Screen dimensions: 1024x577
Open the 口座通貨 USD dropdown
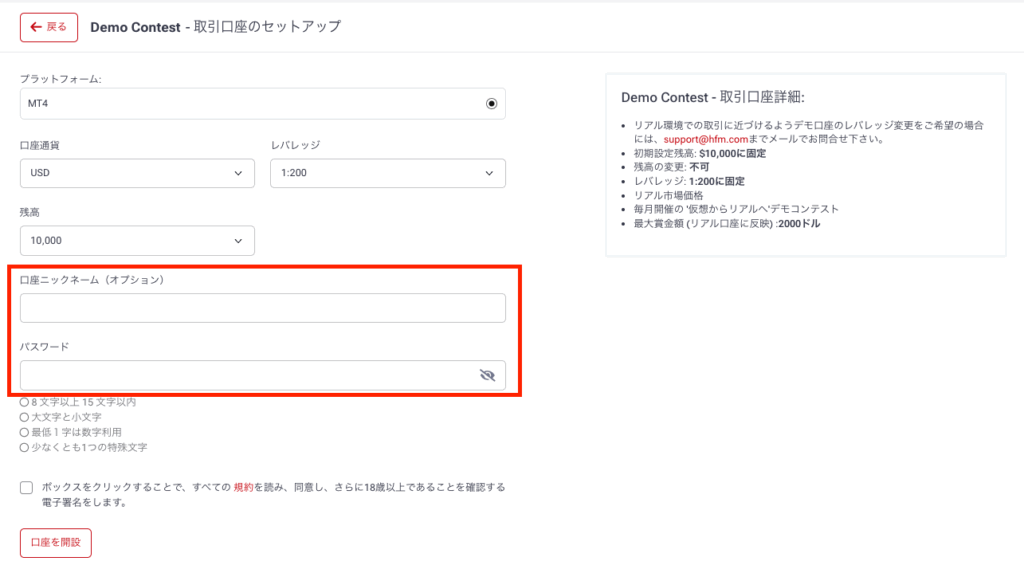click(137, 173)
